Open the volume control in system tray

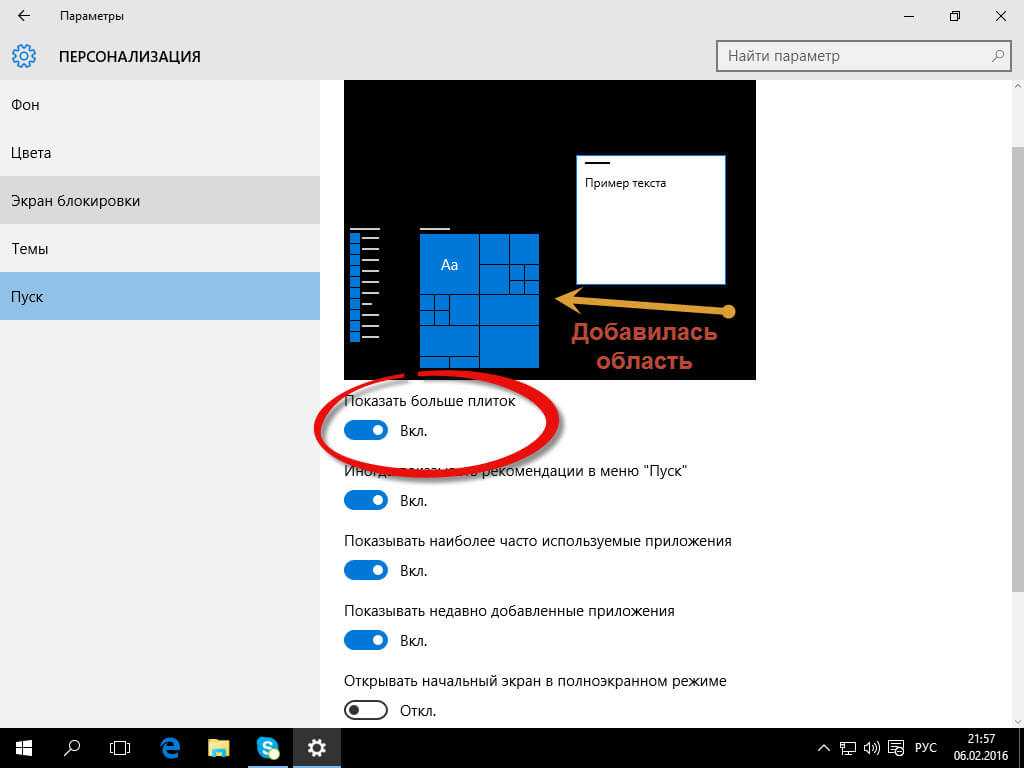coord(871,747)
